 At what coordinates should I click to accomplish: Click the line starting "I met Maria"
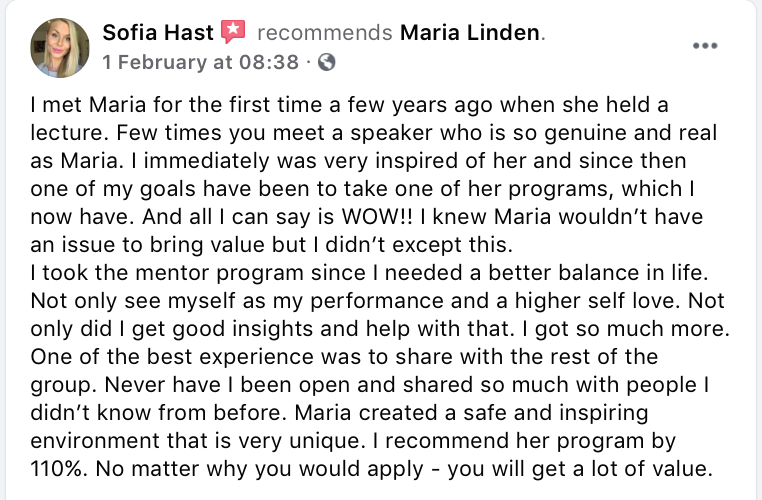point(350,105)
